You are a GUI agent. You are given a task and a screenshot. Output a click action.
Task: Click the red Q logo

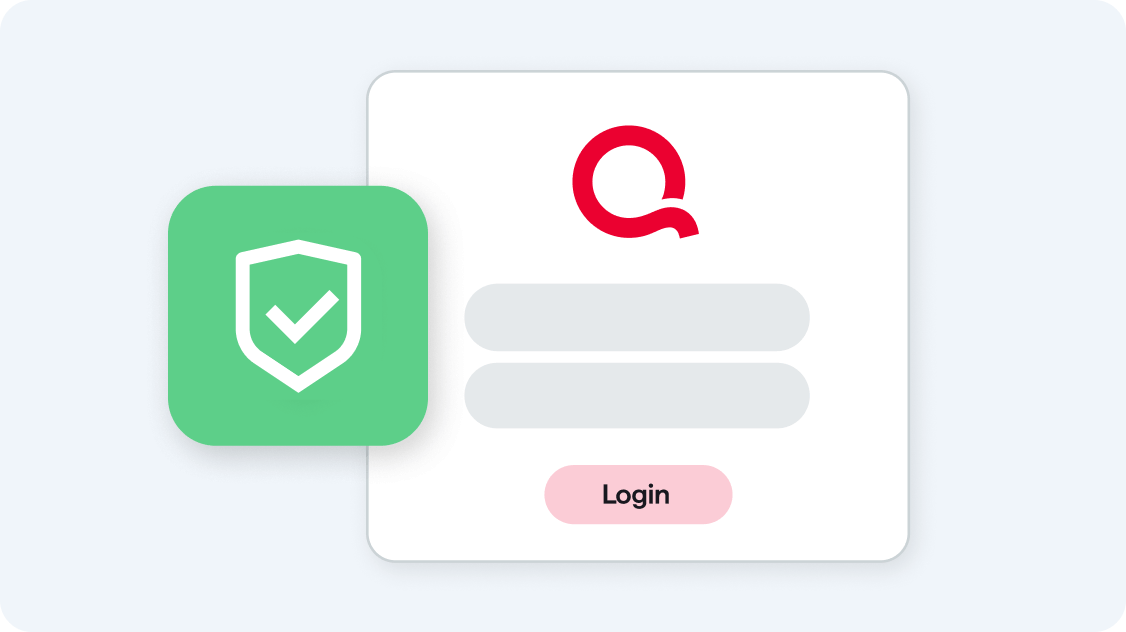pyautogui.click(x=635, y=182)
